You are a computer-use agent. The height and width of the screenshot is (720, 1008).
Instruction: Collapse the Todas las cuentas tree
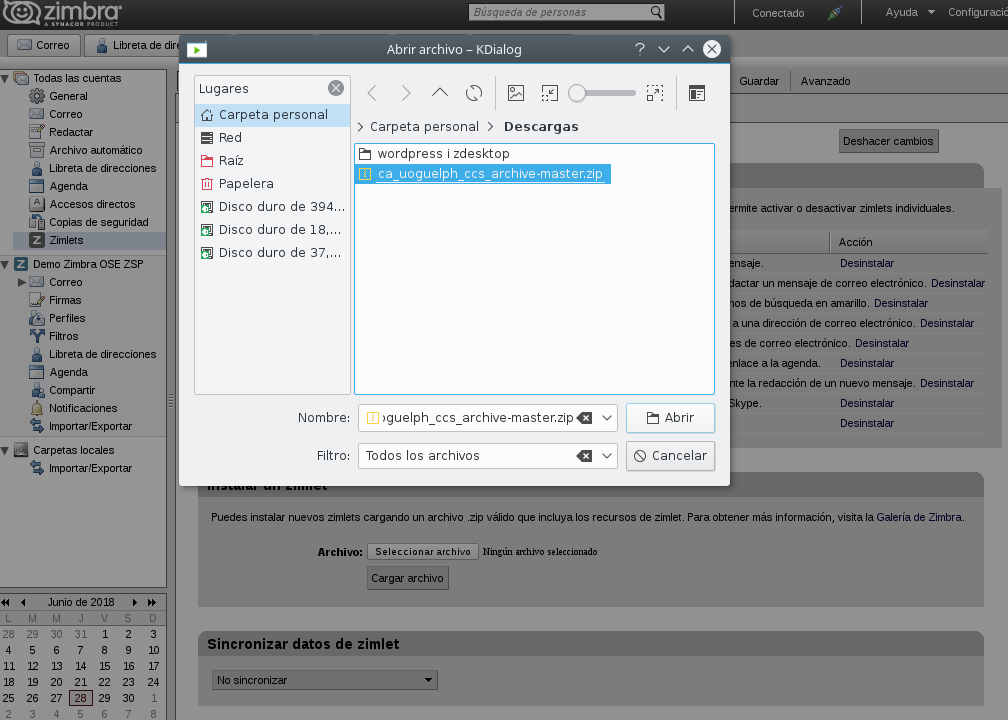coord(5,78)
